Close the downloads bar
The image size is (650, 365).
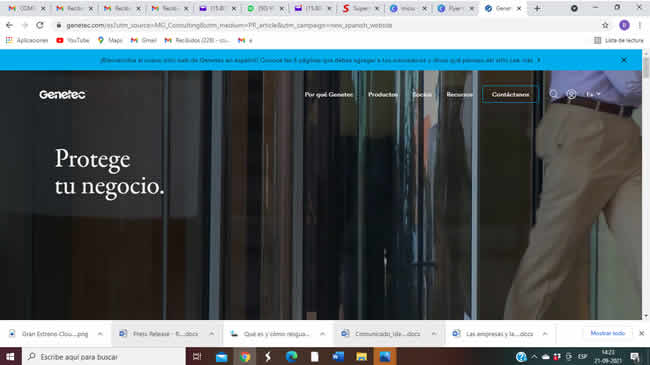pos(641,333)
